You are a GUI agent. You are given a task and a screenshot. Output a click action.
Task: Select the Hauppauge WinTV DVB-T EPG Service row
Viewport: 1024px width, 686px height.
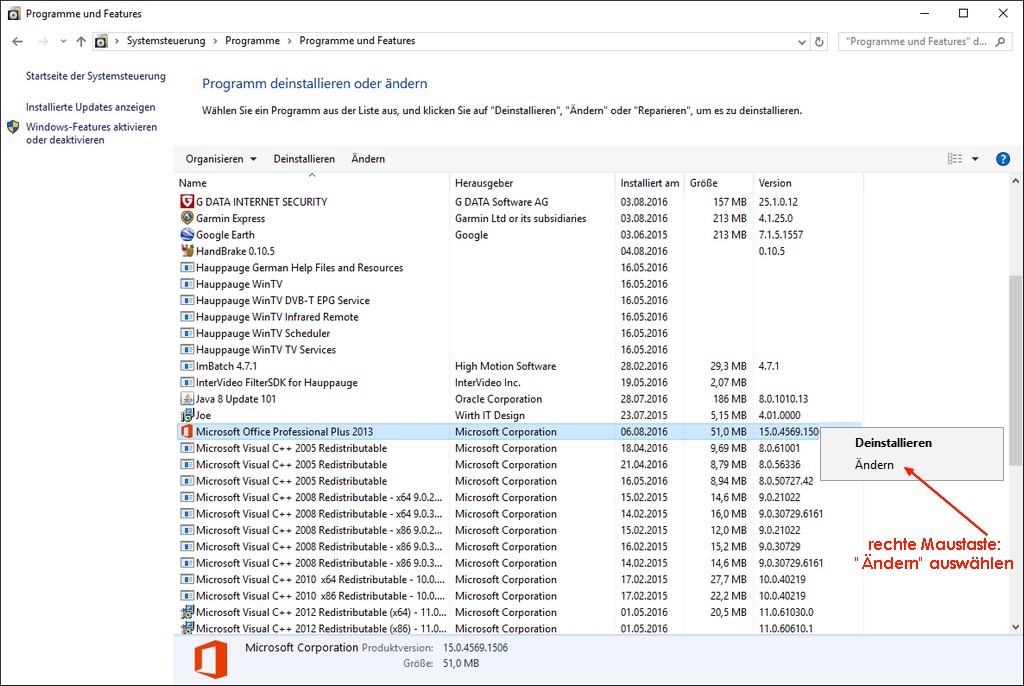(519, 301)
